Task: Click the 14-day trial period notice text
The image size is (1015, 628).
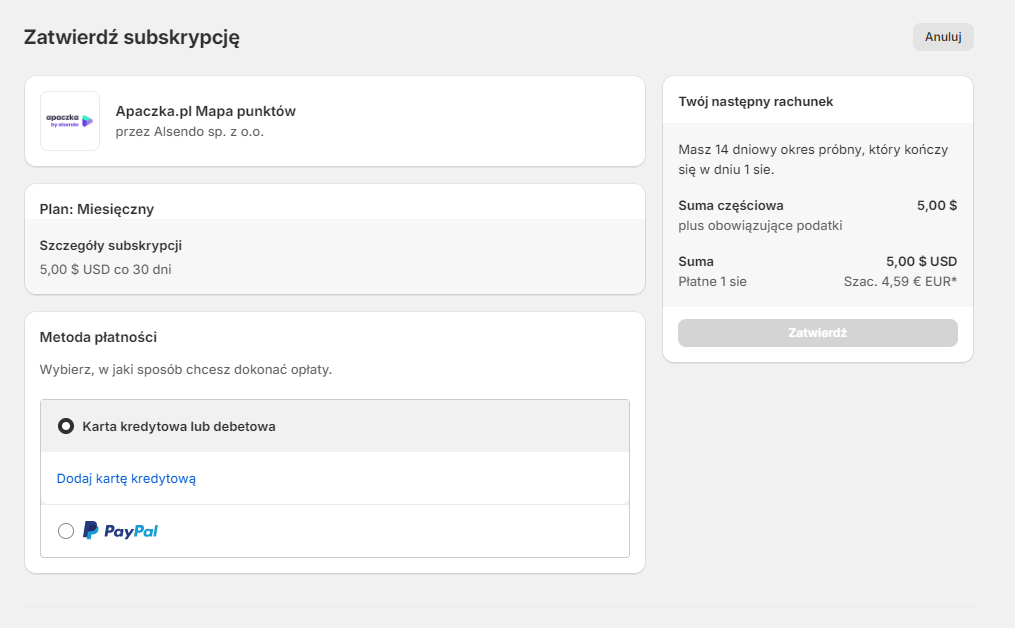Action: (x=812, y=158)
